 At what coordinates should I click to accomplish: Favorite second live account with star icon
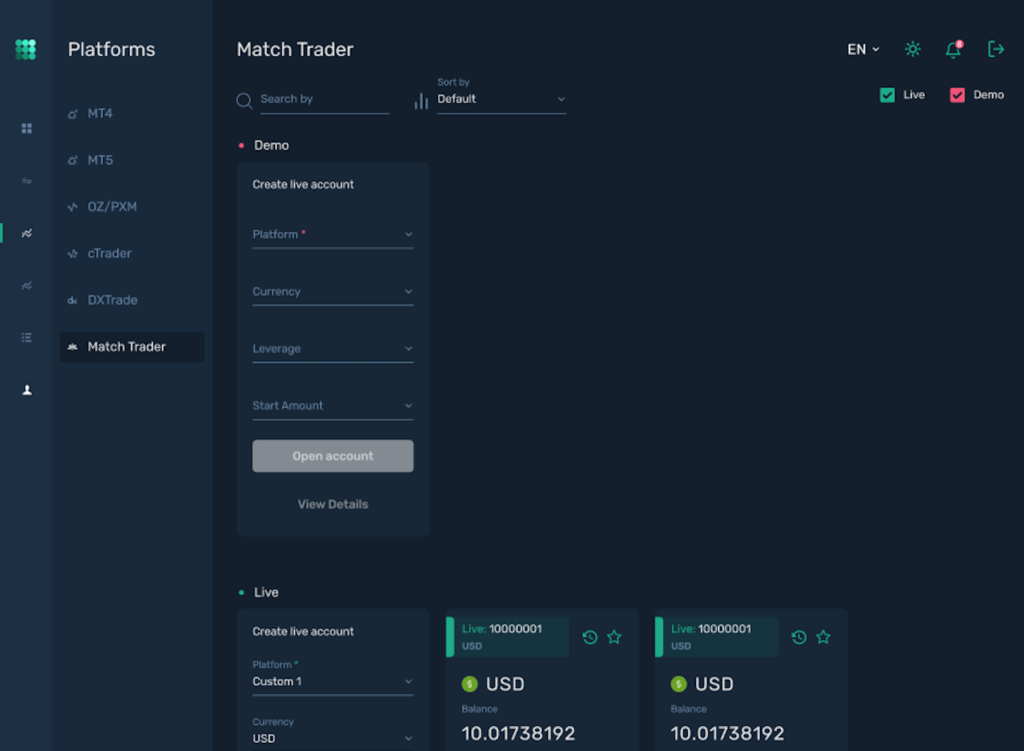(823, 637)
